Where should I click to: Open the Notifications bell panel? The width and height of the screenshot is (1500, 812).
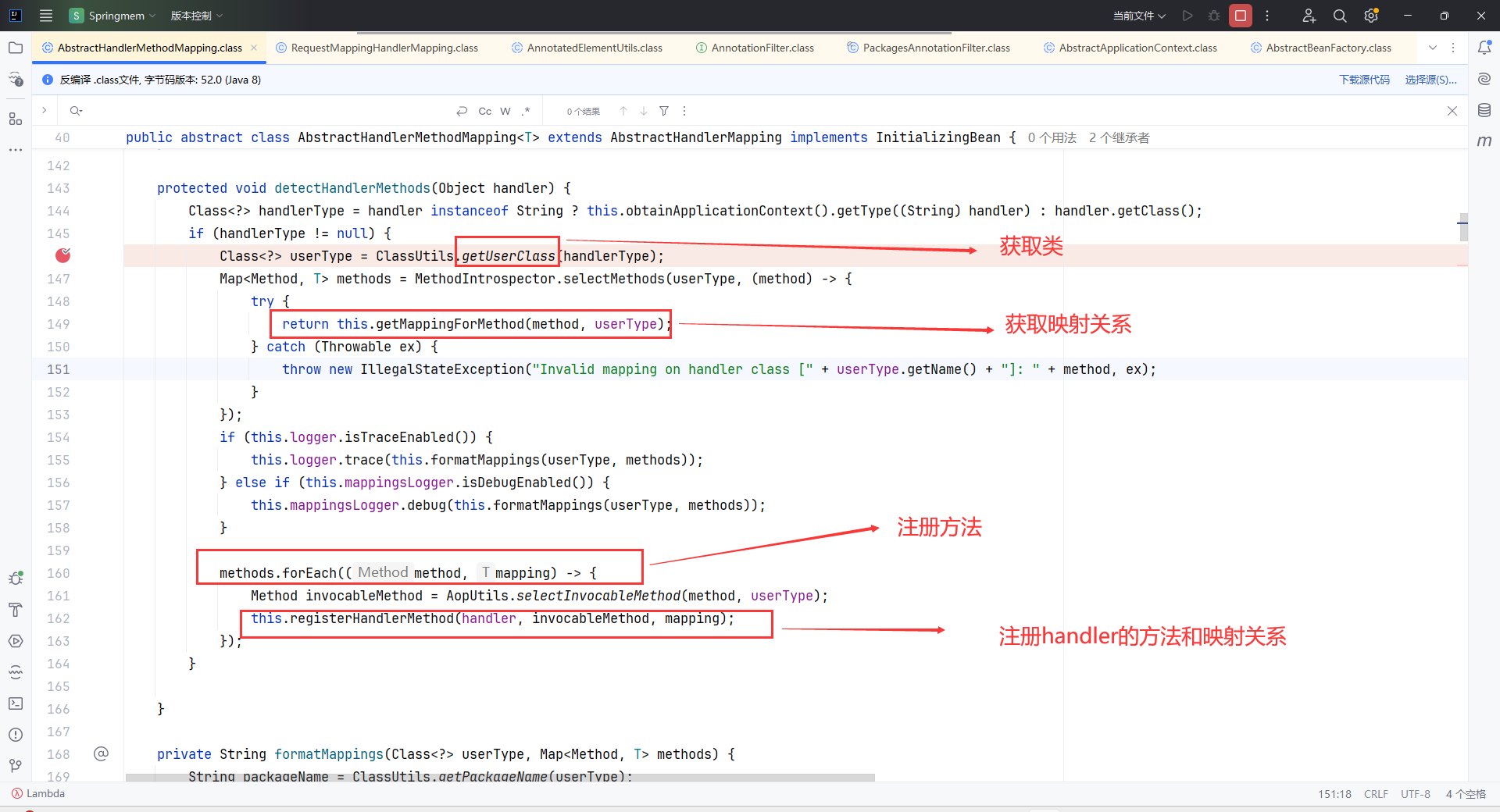pyautogui.click(x=1484, y=48)
